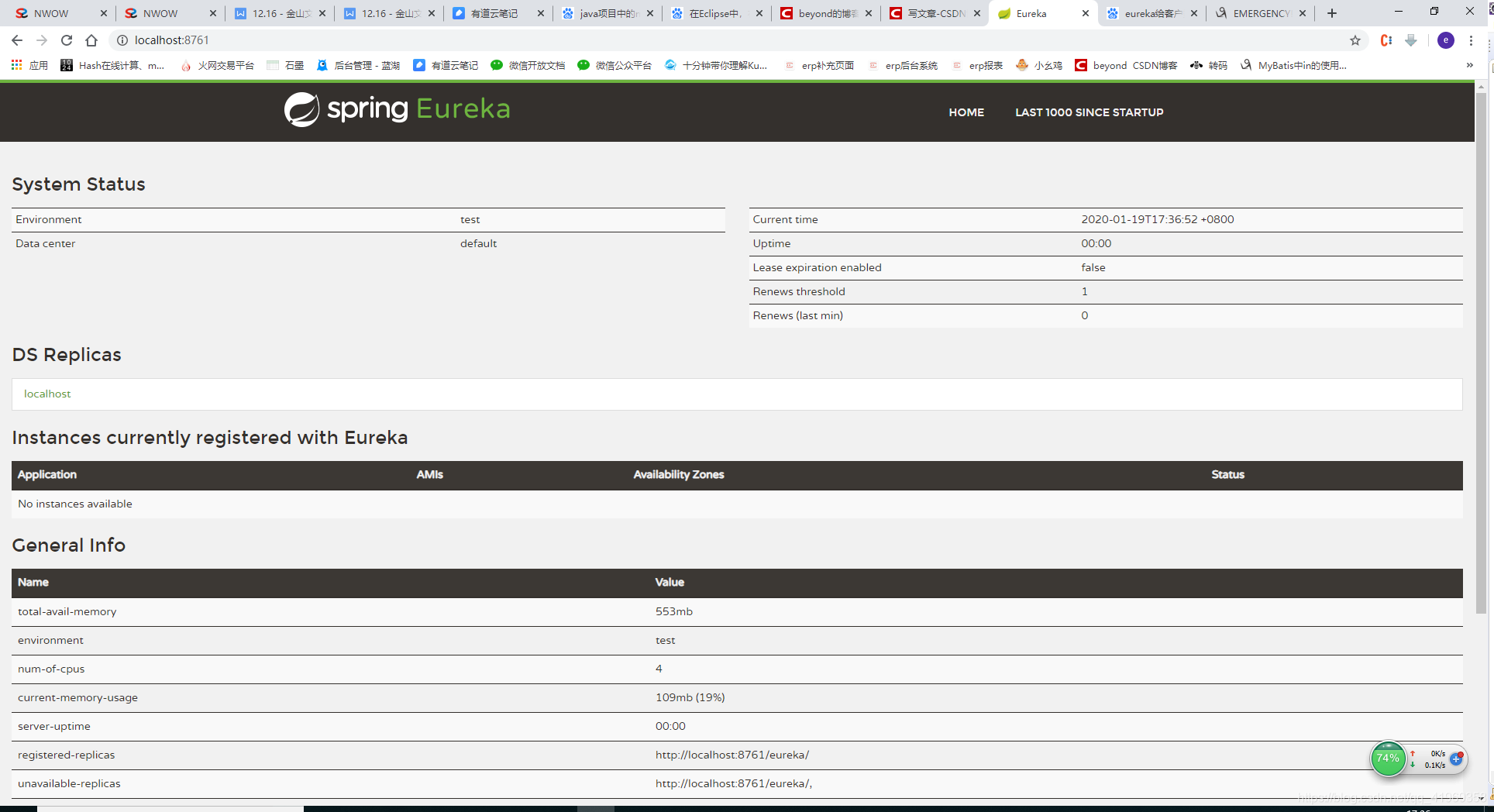Go back using the browser back arrow
The height and width of the screenshot is (812, 1494).
(x=17, y=40)
